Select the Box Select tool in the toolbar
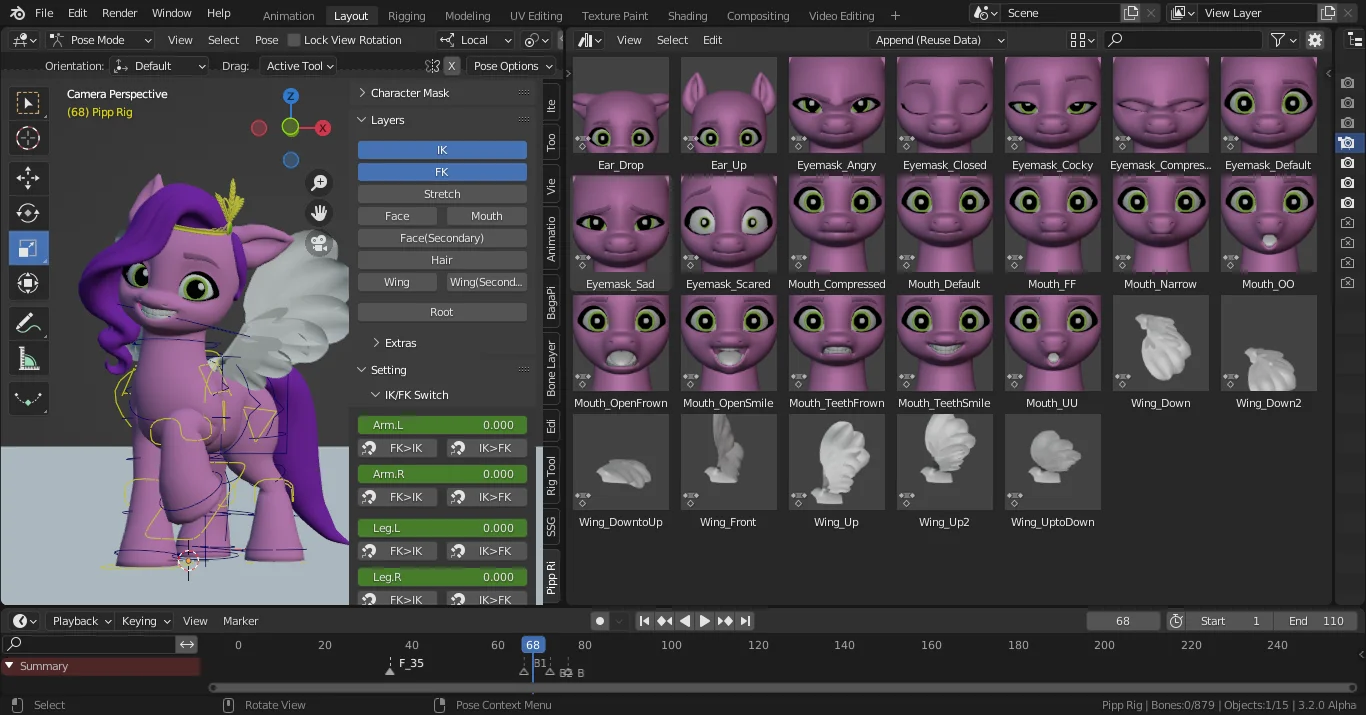The image size is (1366, 715). click(28, 103)
